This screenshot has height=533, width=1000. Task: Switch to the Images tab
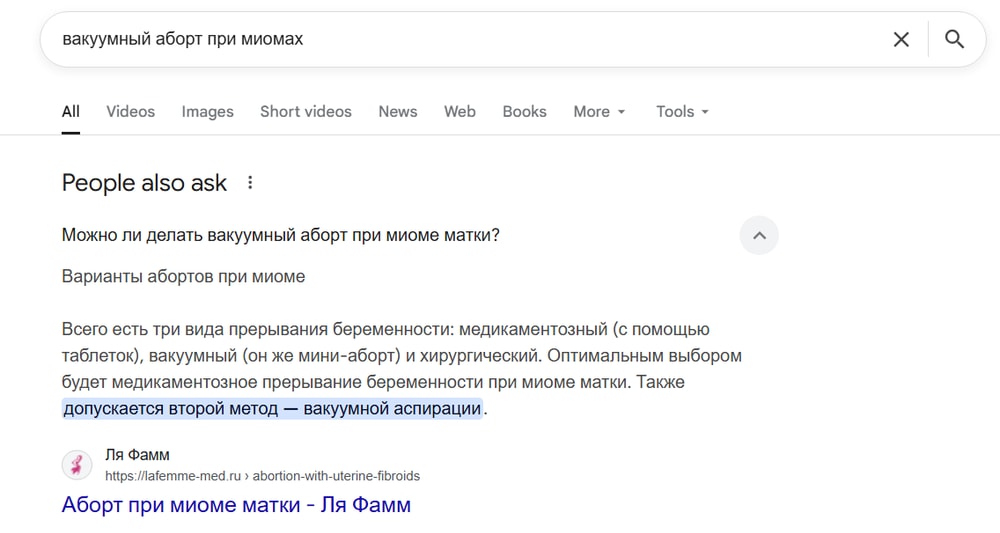pyautogui.click(x=207, y=112)
